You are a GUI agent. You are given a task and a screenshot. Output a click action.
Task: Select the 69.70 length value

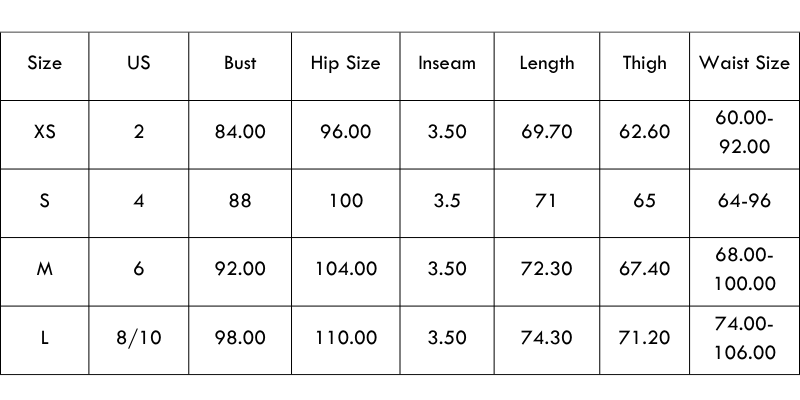(547, 132)
